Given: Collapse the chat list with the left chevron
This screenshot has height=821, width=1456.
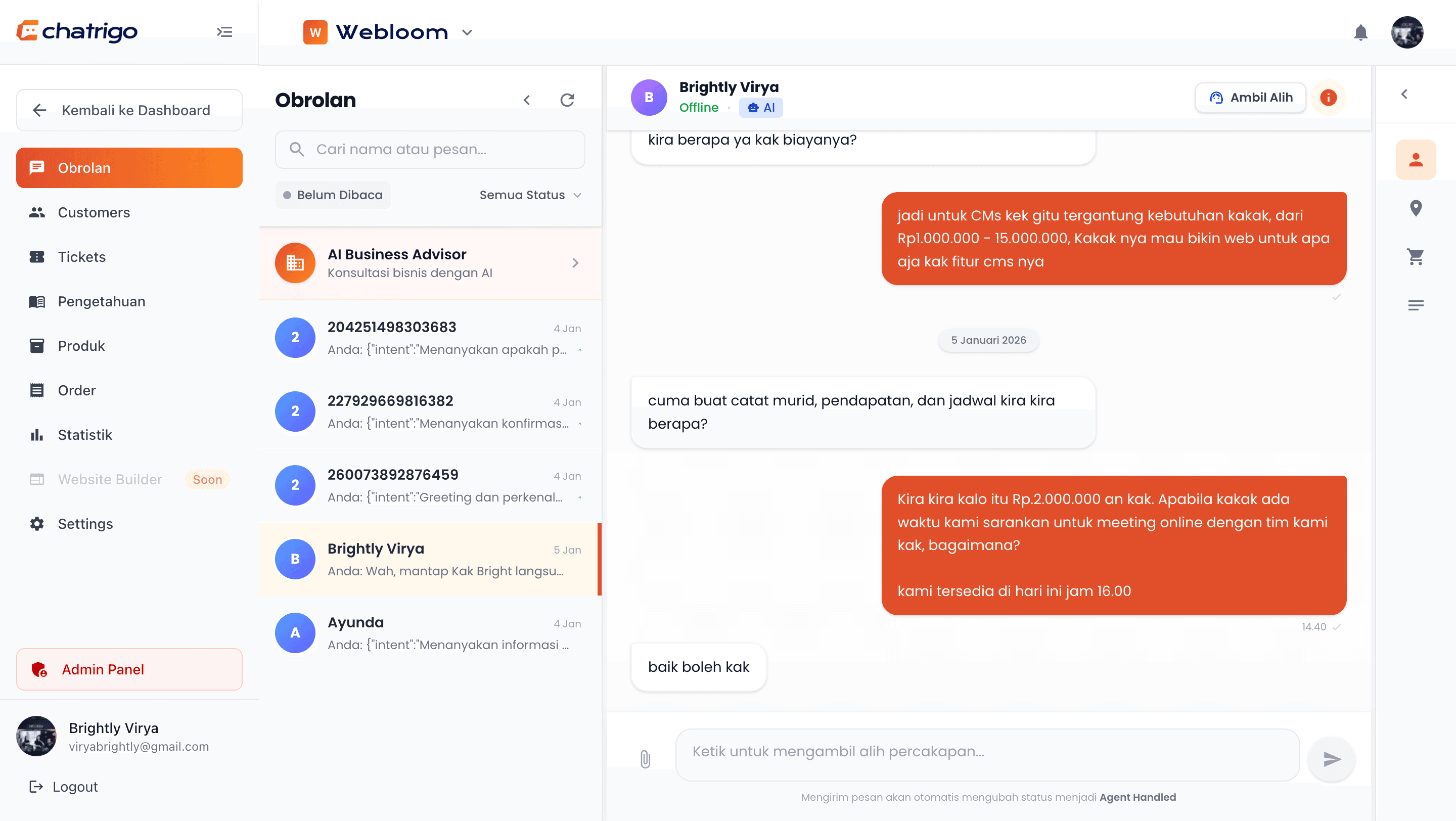Looking at the screenshot, I should [527, 100].
